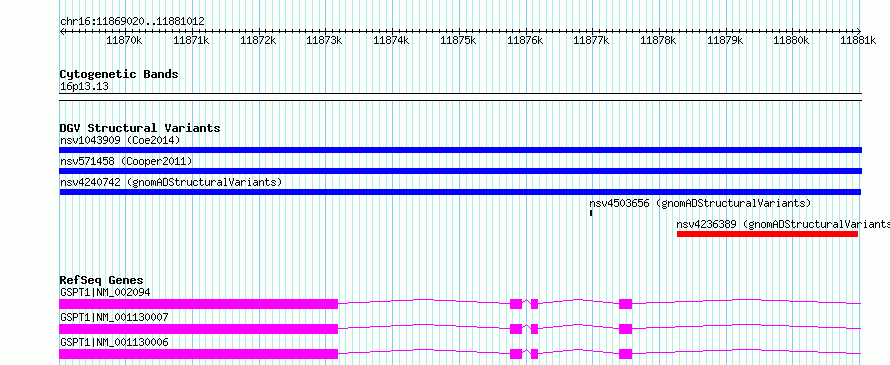Click the 11880k ruler label
890x365 pixels.
(792, 40)
